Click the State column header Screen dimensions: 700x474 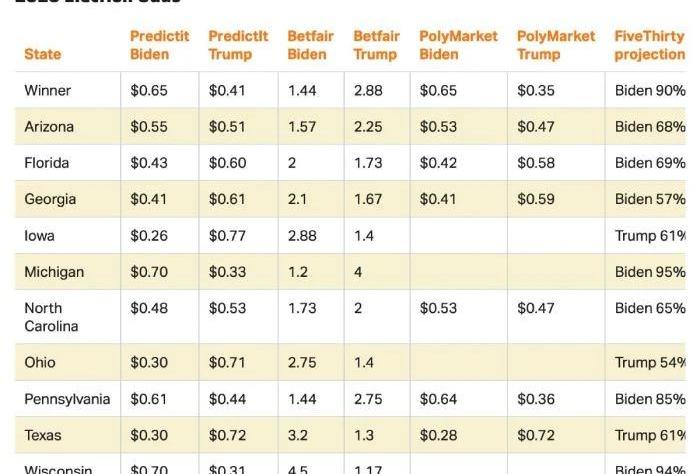[x=42, y=54]
